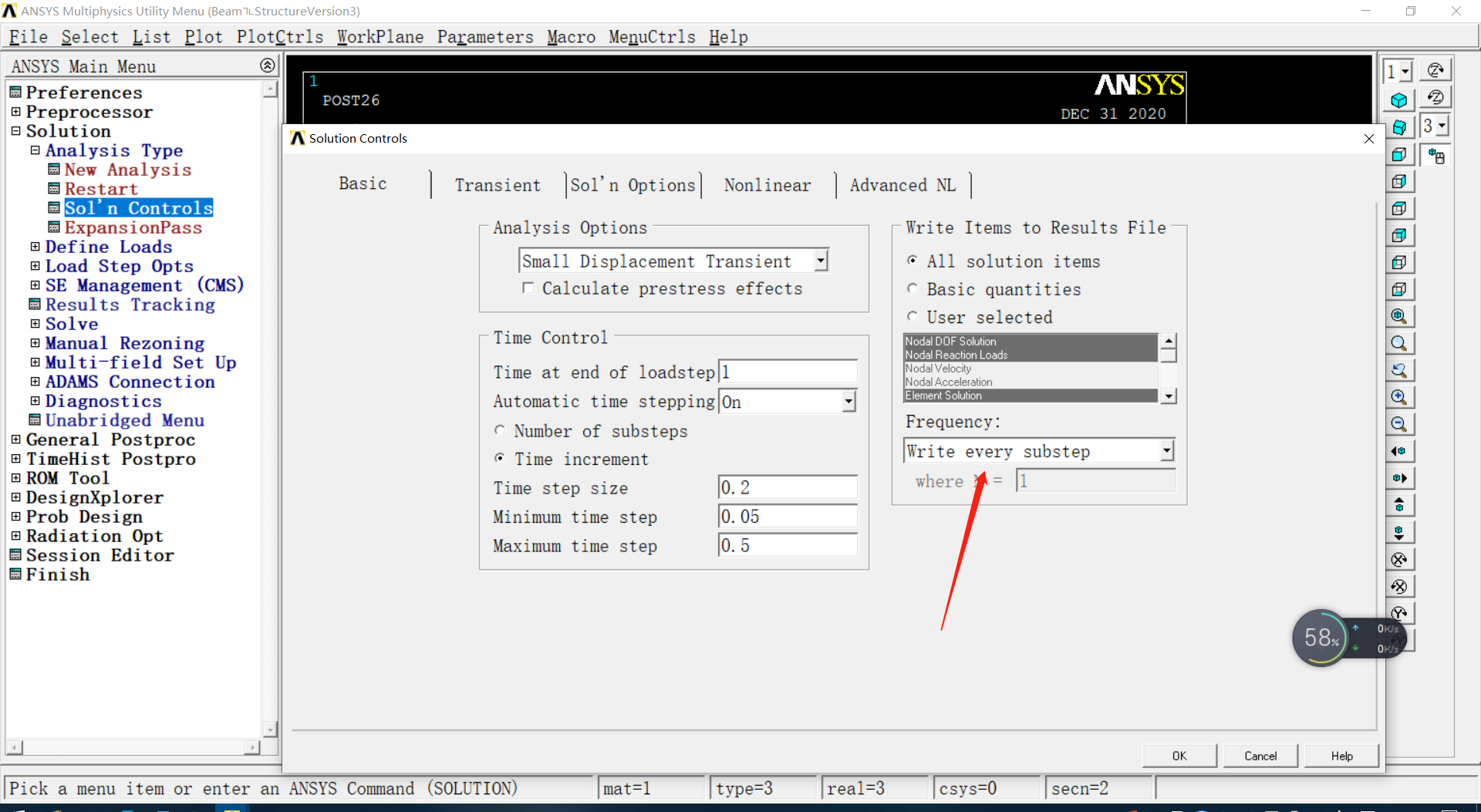Open the rotation increment dropdown
Image resolution: width=1481 pixels, height=812 pixels.
tap(1442, 126)
